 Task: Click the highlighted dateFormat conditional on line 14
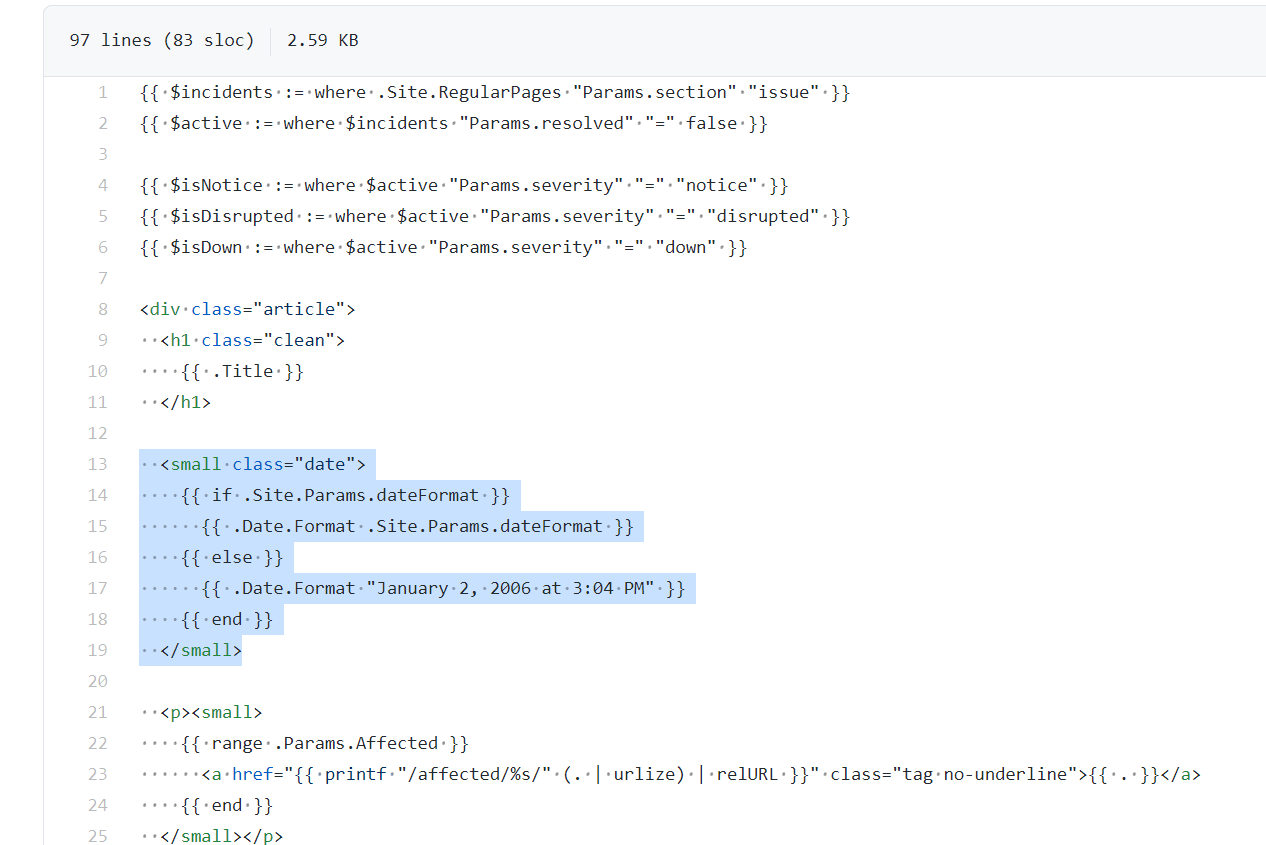point(399,494)
